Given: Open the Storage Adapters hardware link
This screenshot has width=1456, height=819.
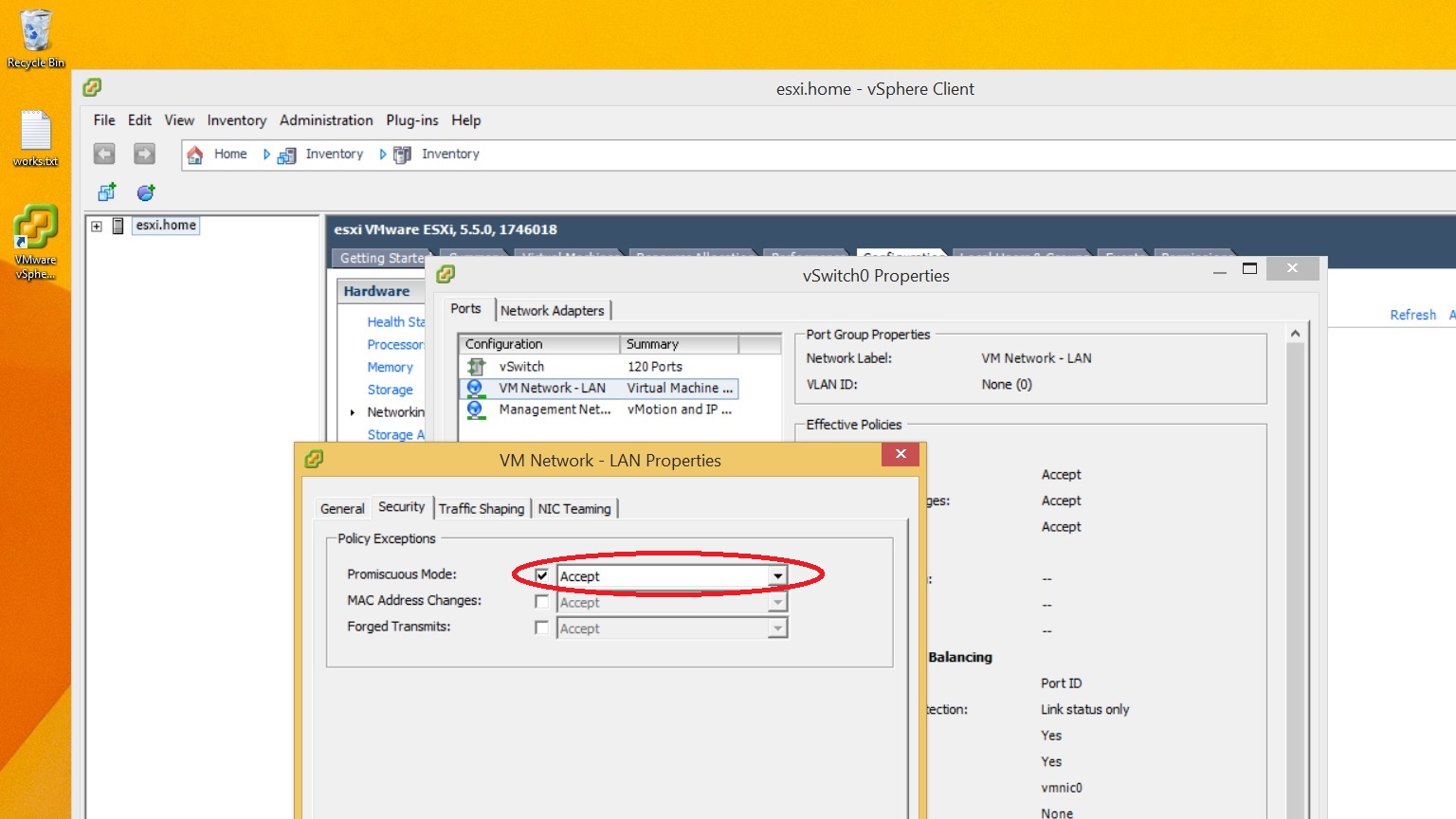Looking at the screenshot, I should click(x=396, y=435).
